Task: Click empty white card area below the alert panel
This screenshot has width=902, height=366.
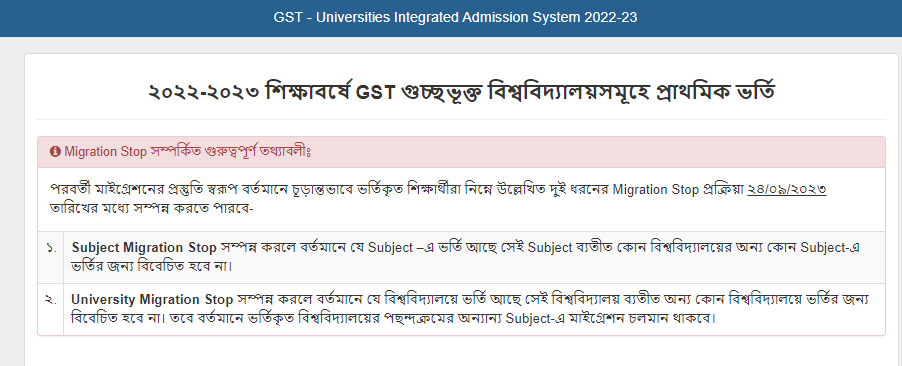Action: click(x=461, y=351)
